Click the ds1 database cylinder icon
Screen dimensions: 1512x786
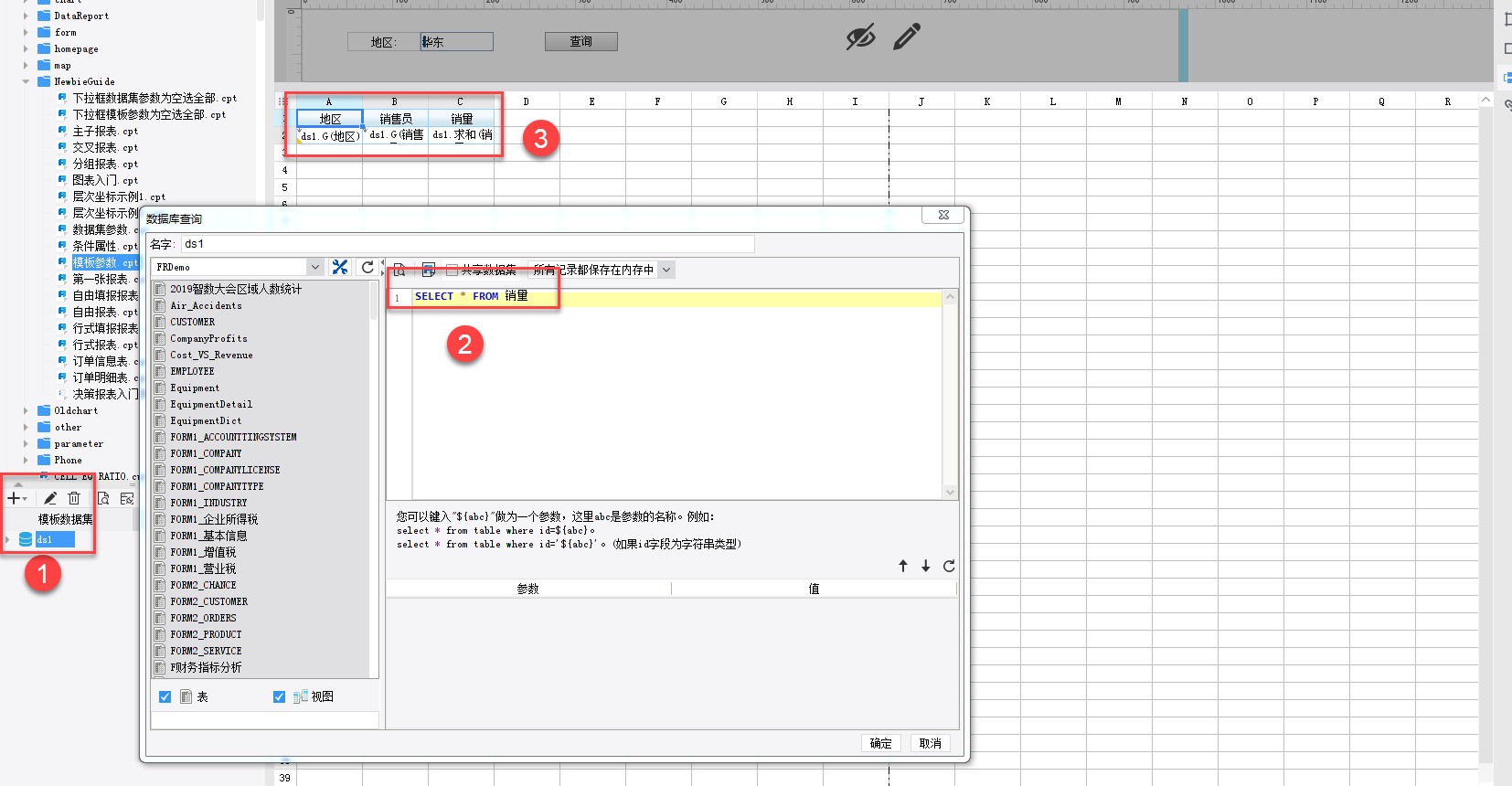click(x=26, y=539)
